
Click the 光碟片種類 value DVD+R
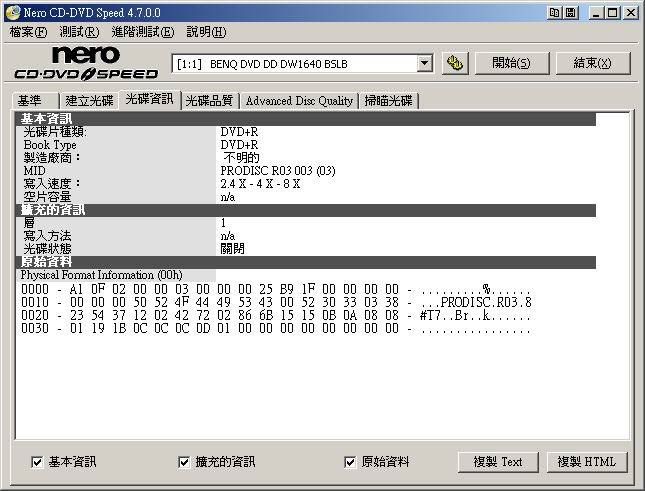(239, 132)
